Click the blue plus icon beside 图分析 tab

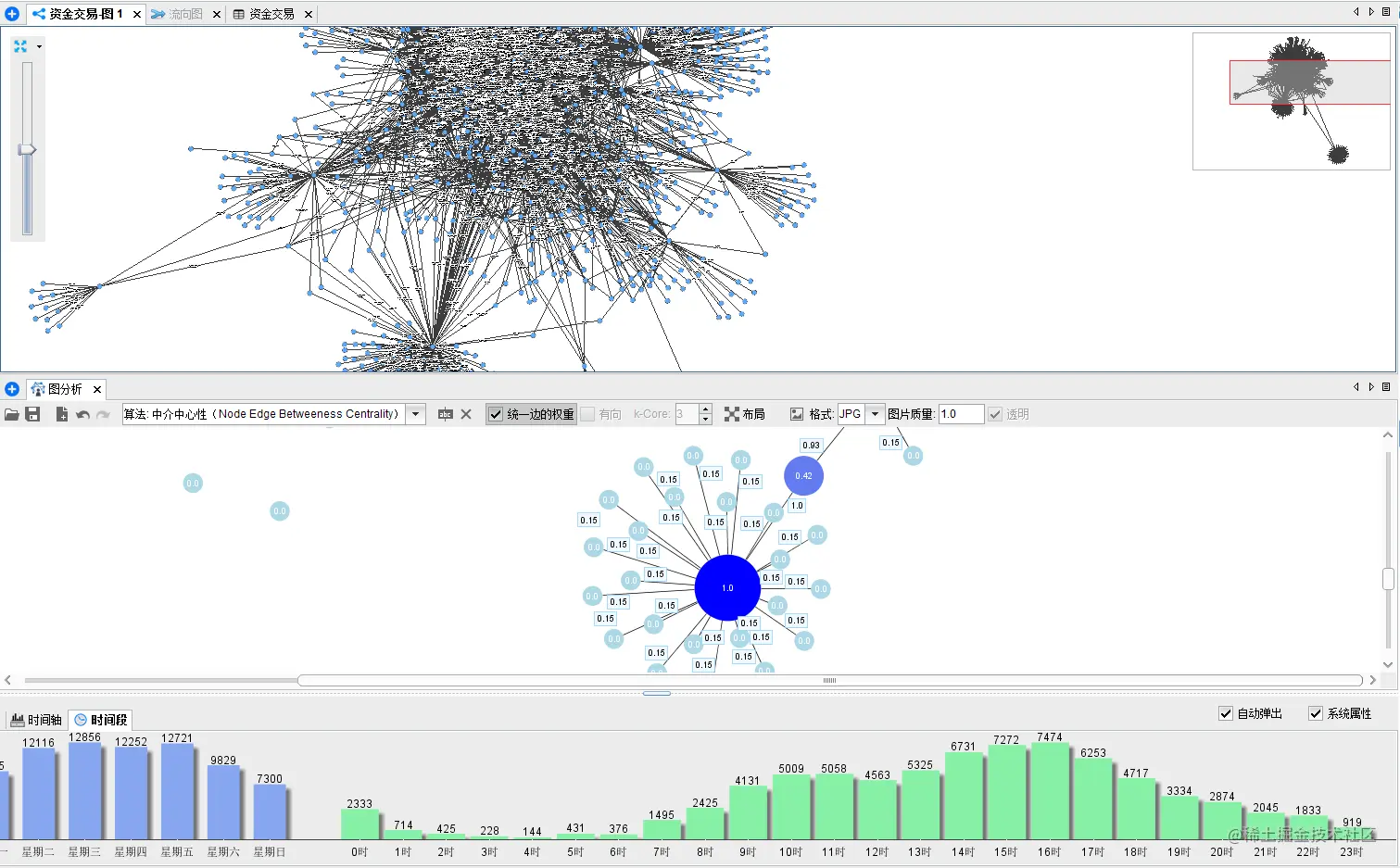click(x=12, y=389)
